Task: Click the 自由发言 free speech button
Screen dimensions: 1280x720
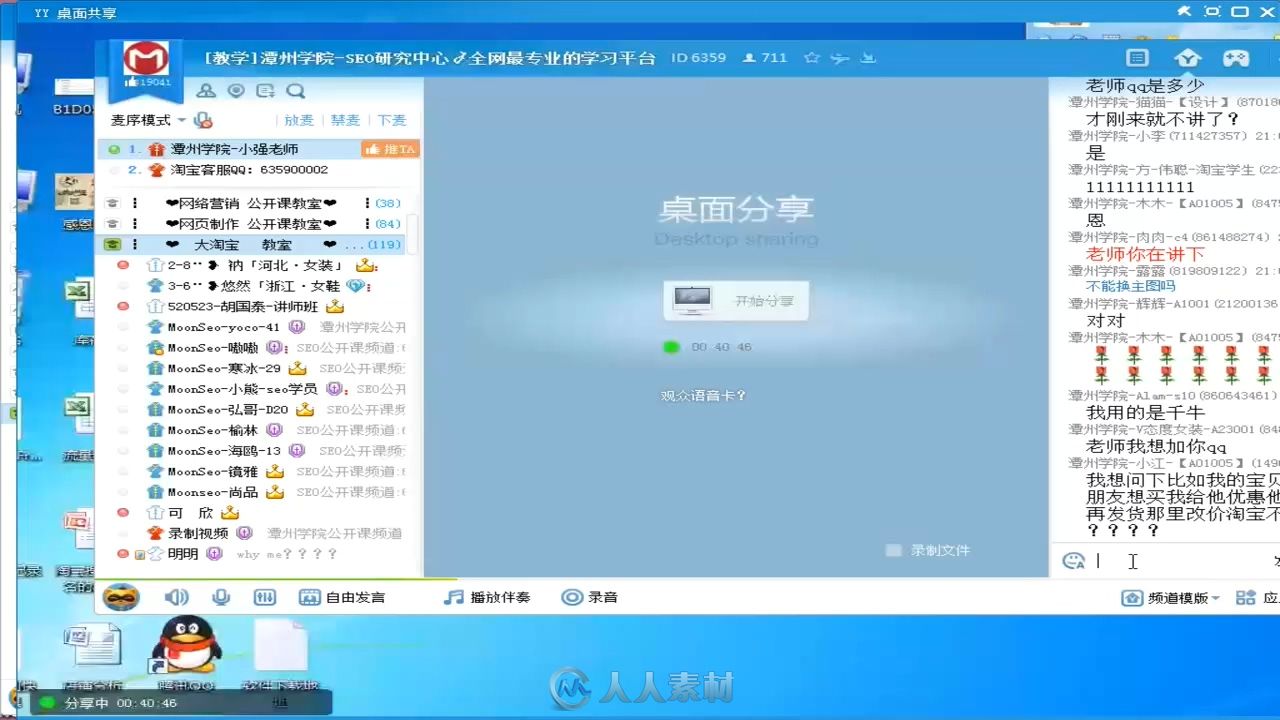Action: [x=342, y=597]
